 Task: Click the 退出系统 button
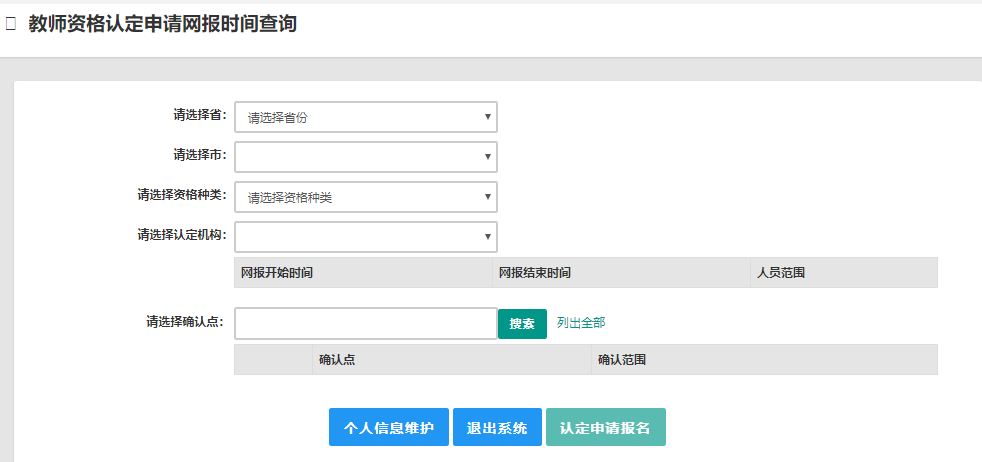click(497, 427)
